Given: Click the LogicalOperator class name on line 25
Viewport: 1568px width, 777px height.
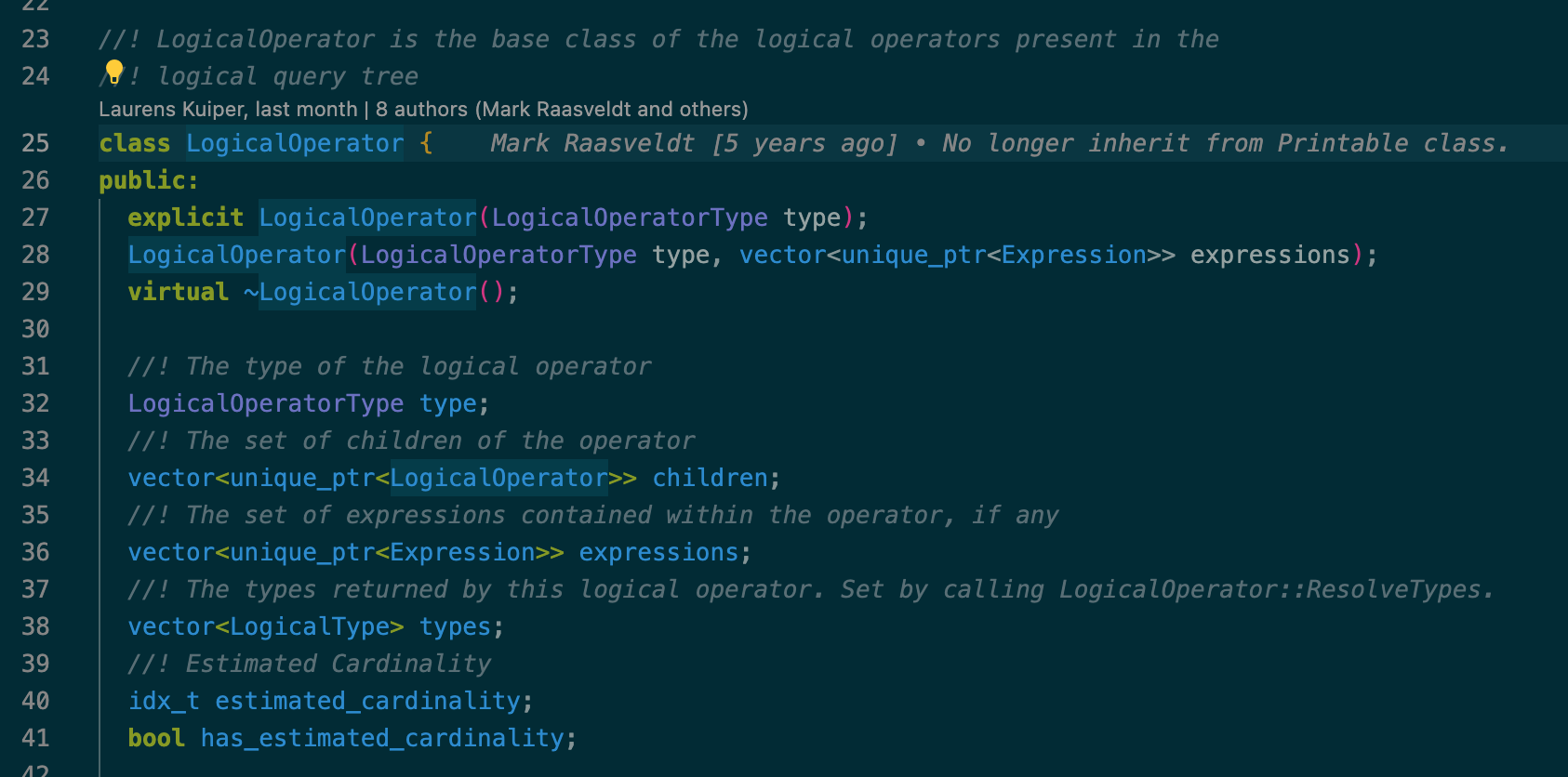Looking at the screenshot, I should [x=295, y=143].
